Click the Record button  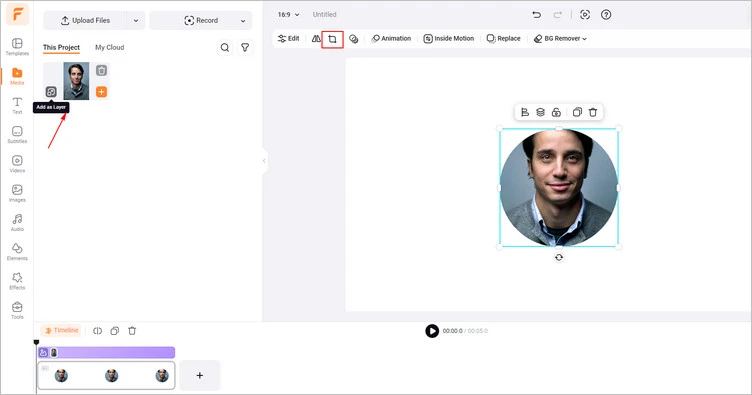click(x=201, y=21)
